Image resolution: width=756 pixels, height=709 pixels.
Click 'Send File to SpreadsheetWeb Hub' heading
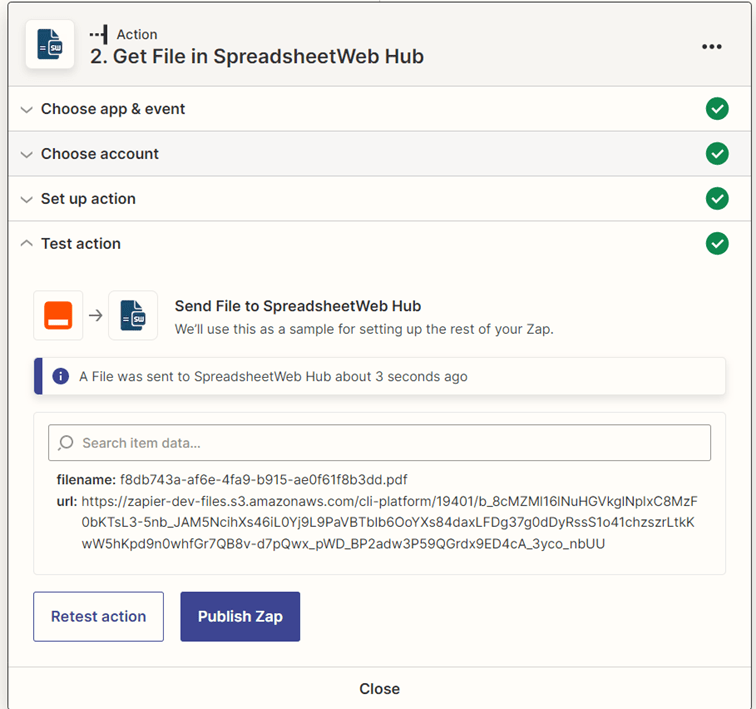[298, 306]
